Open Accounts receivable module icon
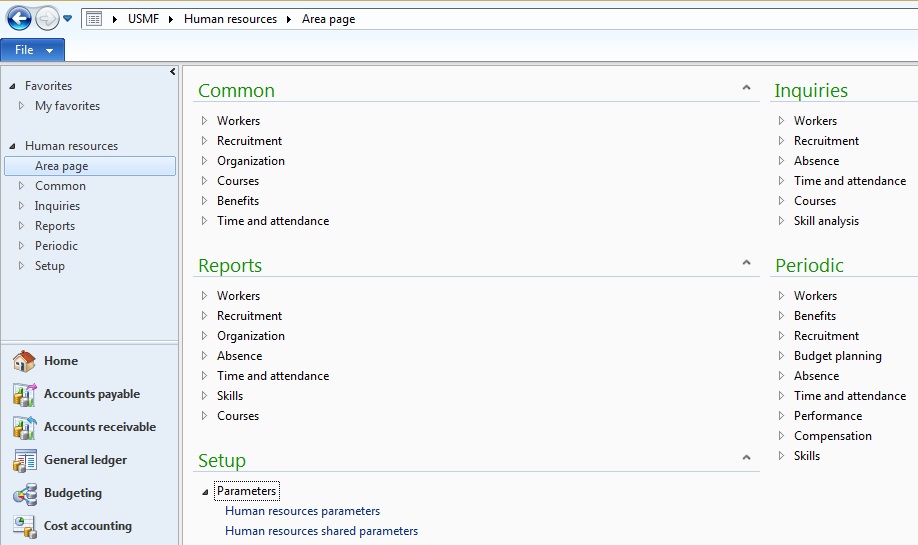Image resolution: width=918 pixels, height=545 pixels. coord(24,427)
